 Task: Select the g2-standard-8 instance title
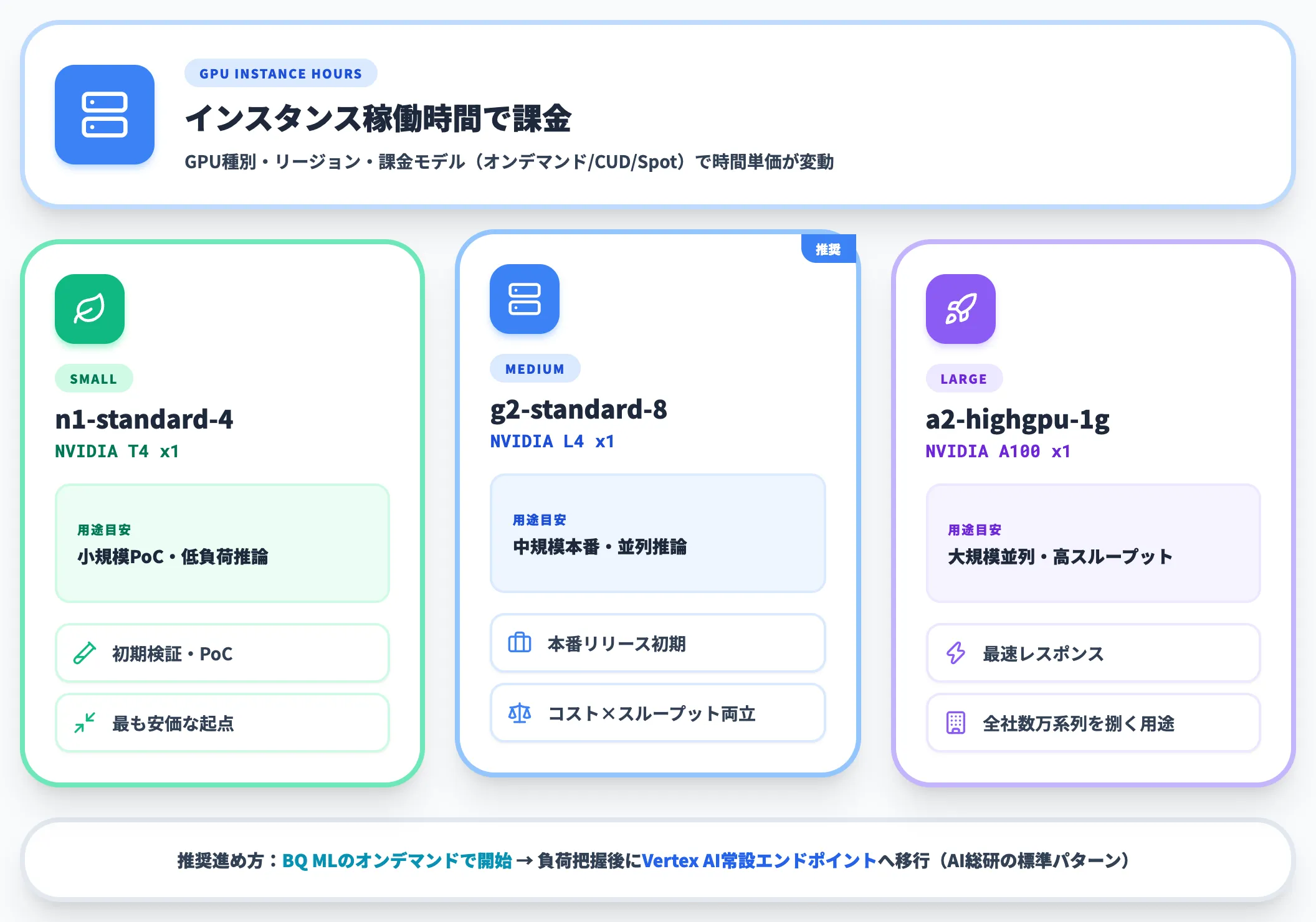pyautogui.click(x=578, y=410)
